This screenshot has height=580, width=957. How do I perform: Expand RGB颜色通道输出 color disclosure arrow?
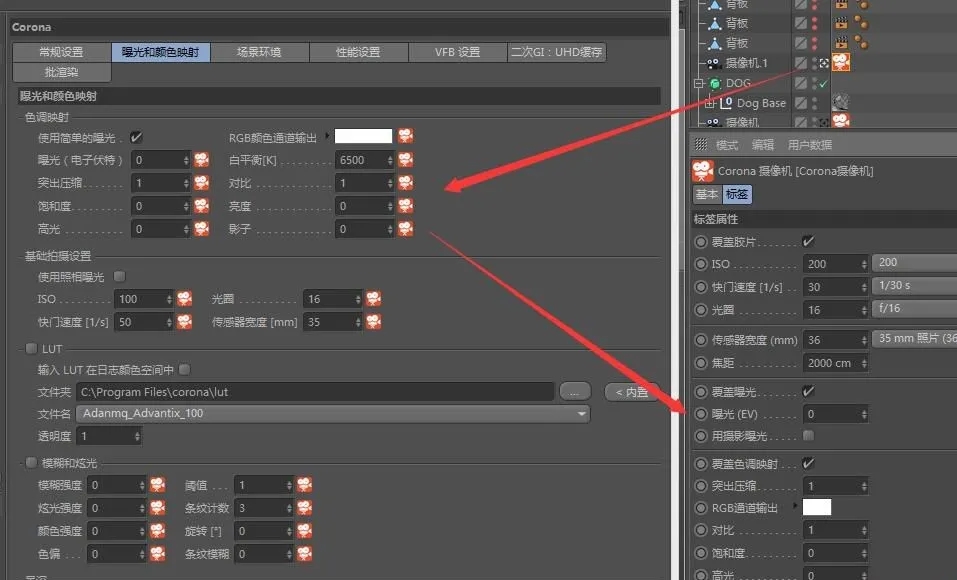click(327, 136)
